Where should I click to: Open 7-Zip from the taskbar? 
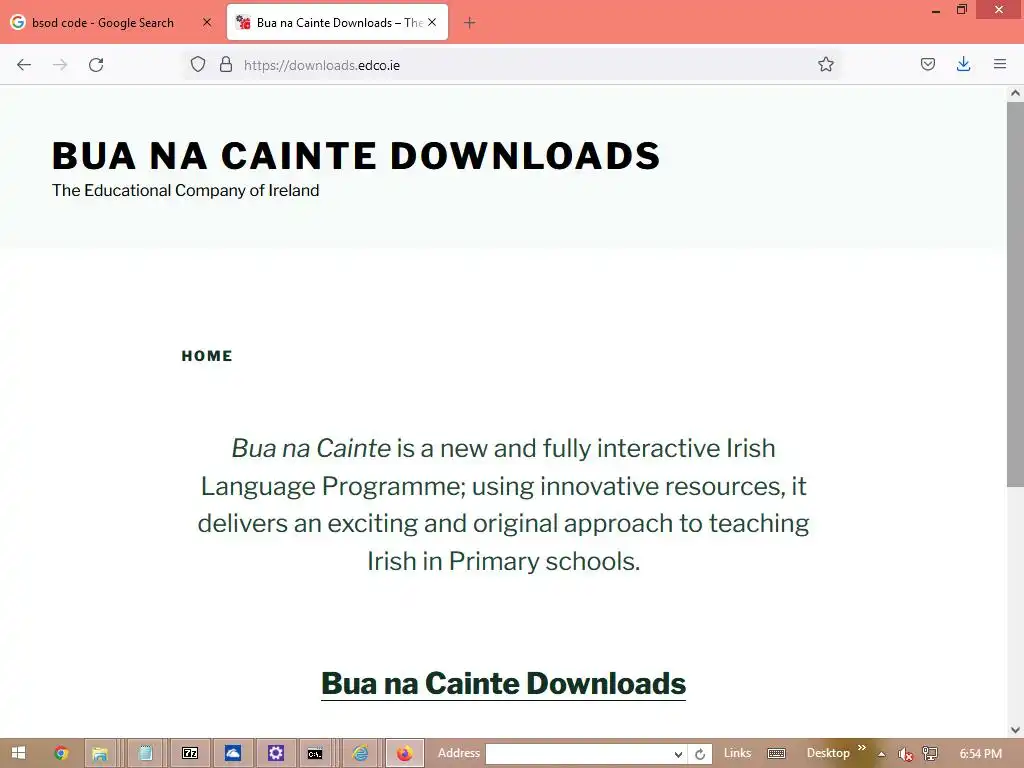(190, 754)
